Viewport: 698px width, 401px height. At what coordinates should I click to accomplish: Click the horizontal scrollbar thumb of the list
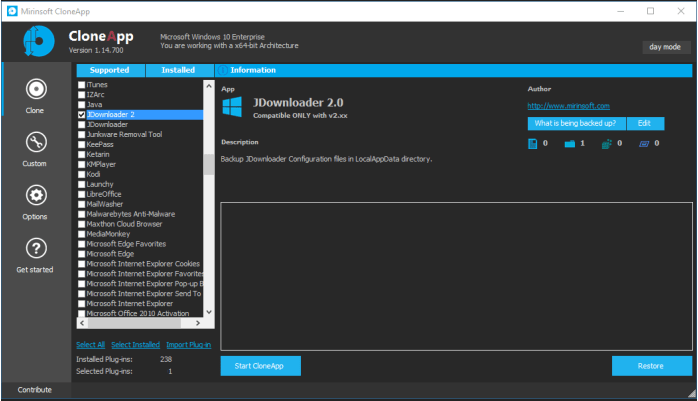coord(134,323)
